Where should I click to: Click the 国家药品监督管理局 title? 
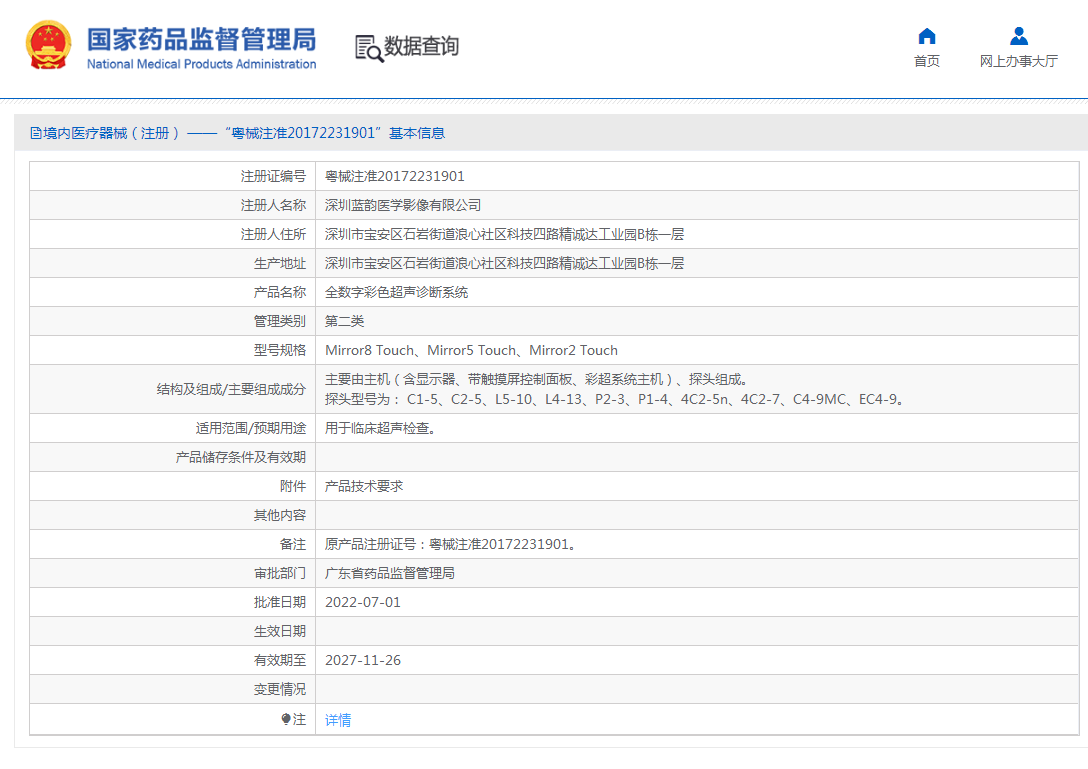pyautogui.click(x=201, y=40)
